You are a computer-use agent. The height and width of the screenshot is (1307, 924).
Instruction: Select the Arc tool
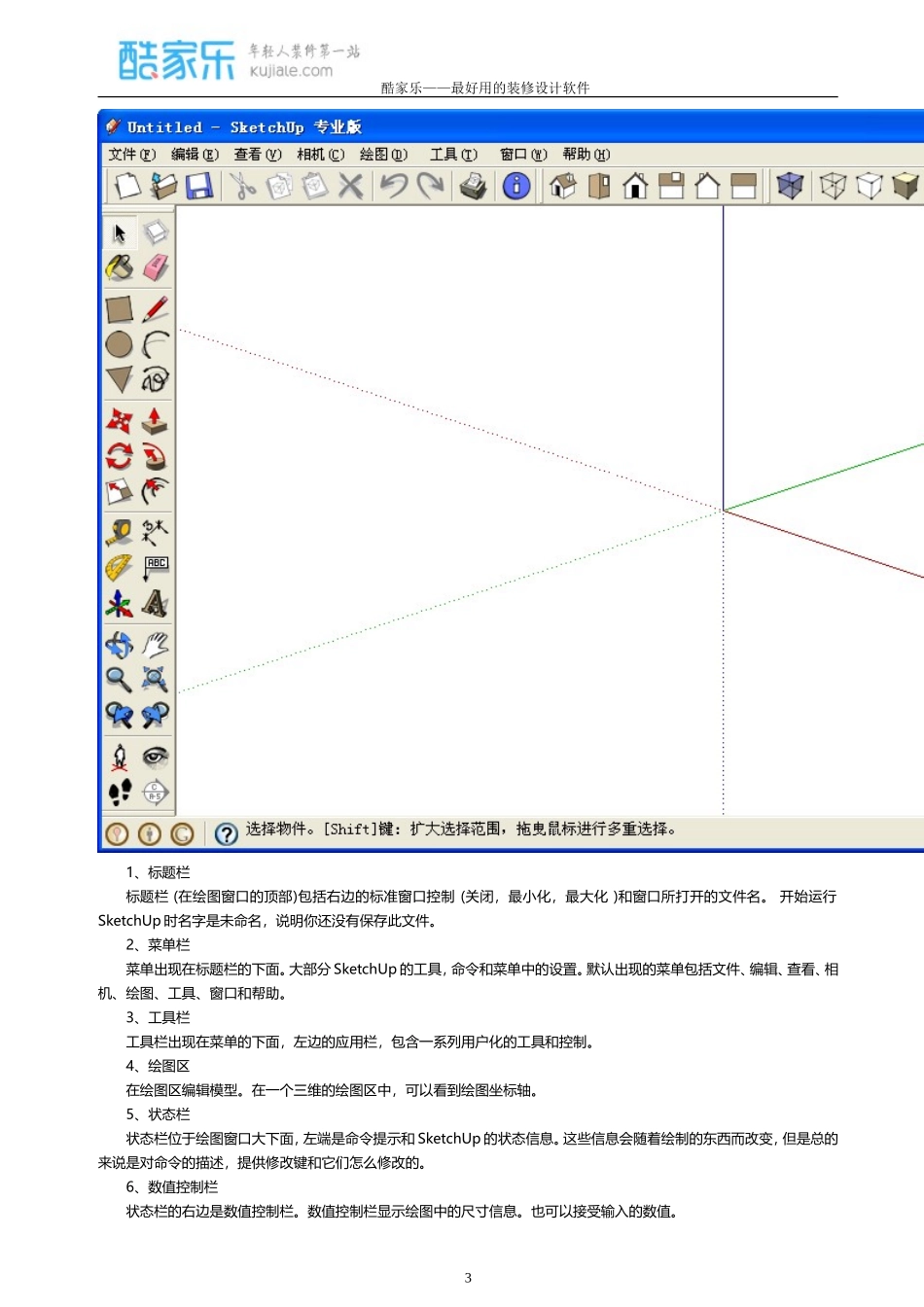pos(156,344)
